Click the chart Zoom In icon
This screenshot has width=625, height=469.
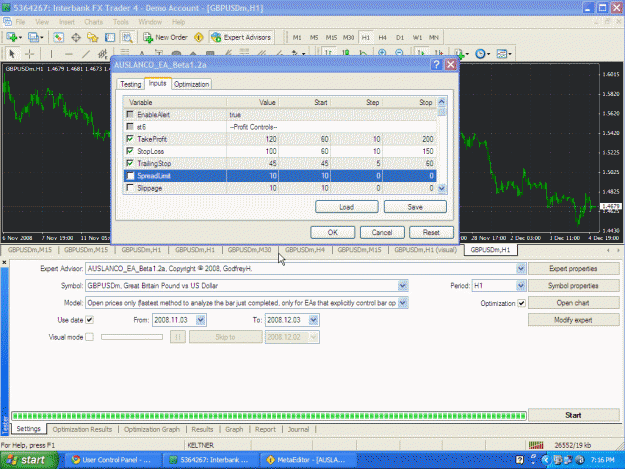pos(382,53)
